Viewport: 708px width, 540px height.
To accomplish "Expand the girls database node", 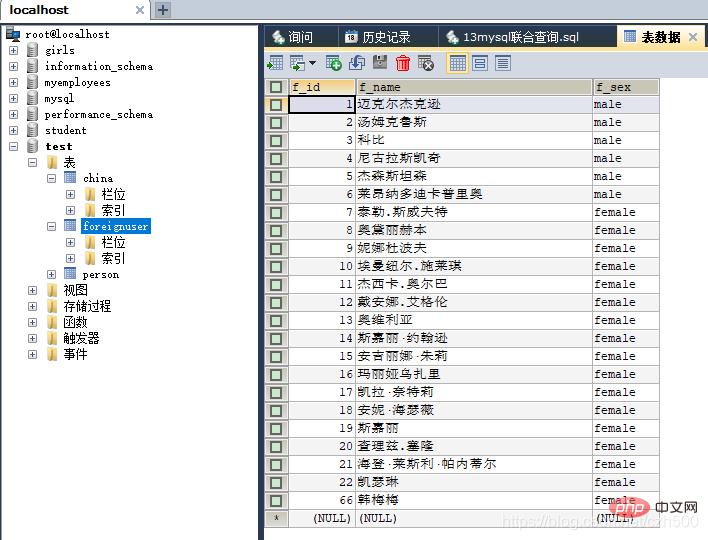I will (13, 50).
